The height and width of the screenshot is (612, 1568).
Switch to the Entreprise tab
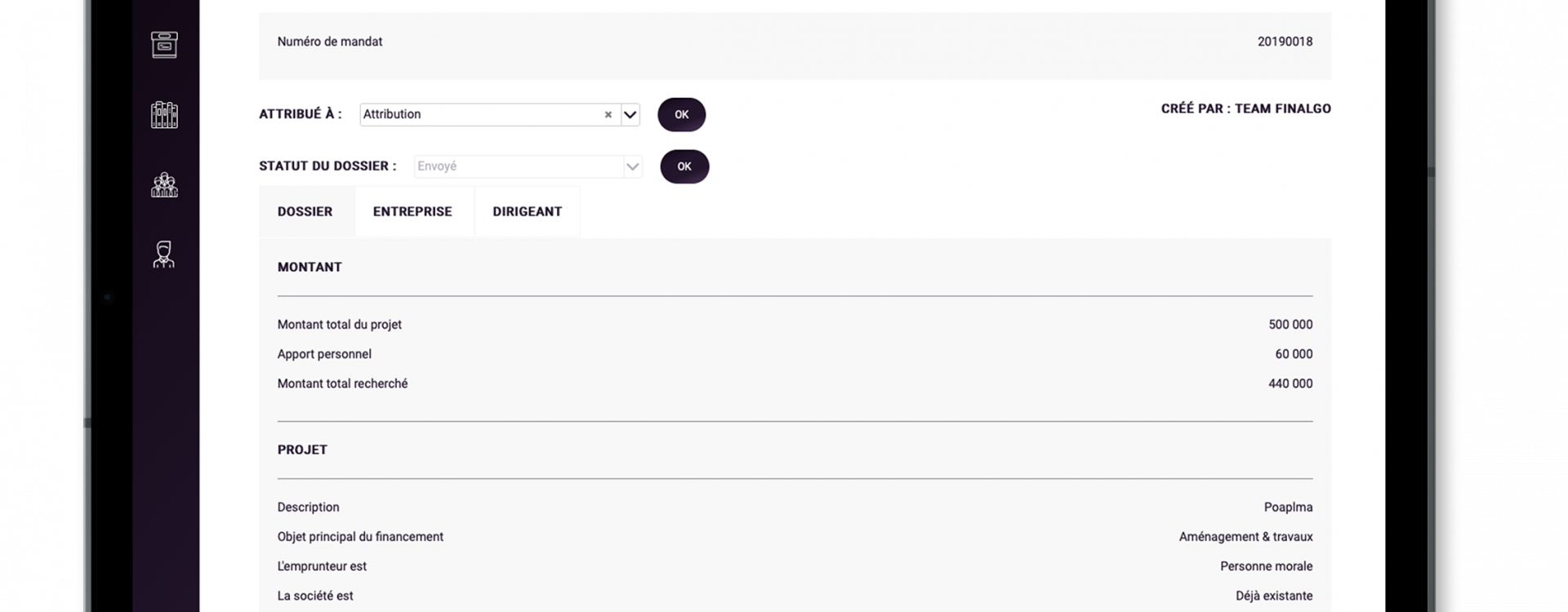point(412,211)
